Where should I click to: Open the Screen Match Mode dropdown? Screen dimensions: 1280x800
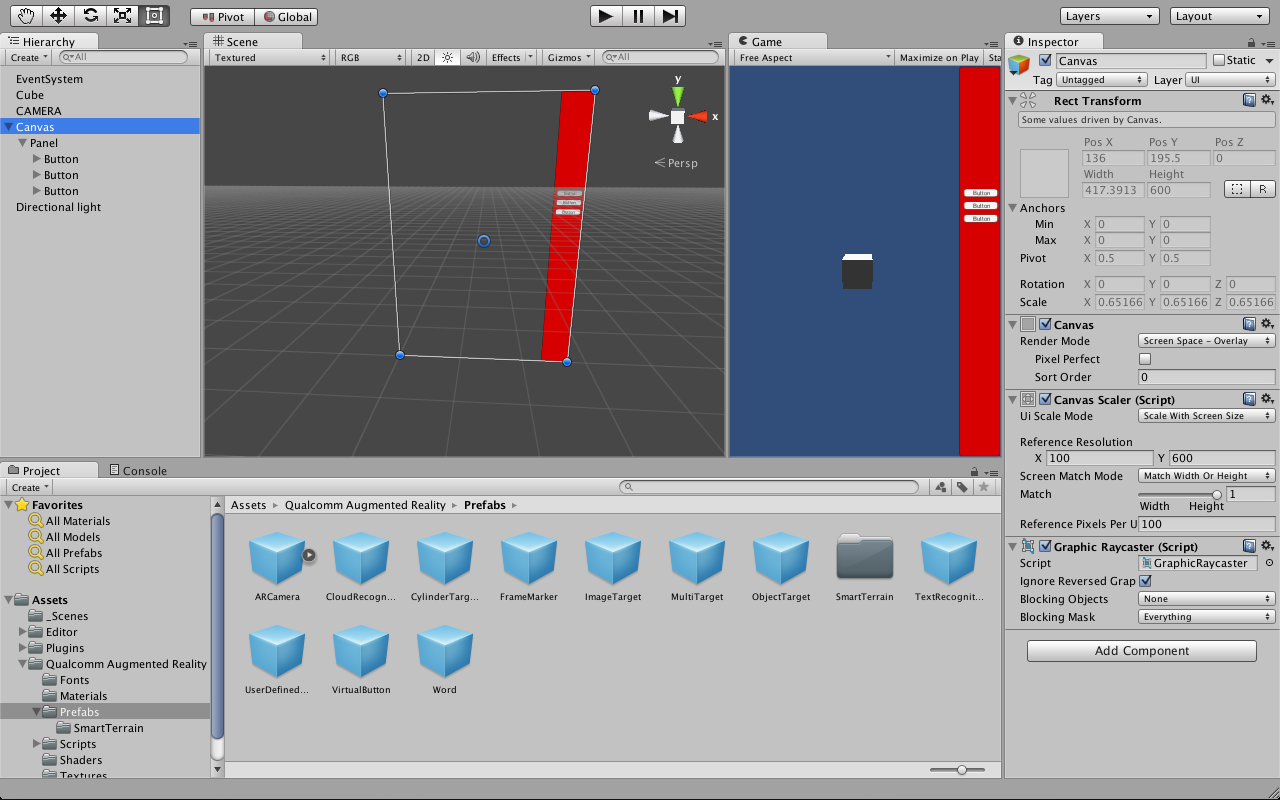pyautogui.click(x=1207, y=476)
